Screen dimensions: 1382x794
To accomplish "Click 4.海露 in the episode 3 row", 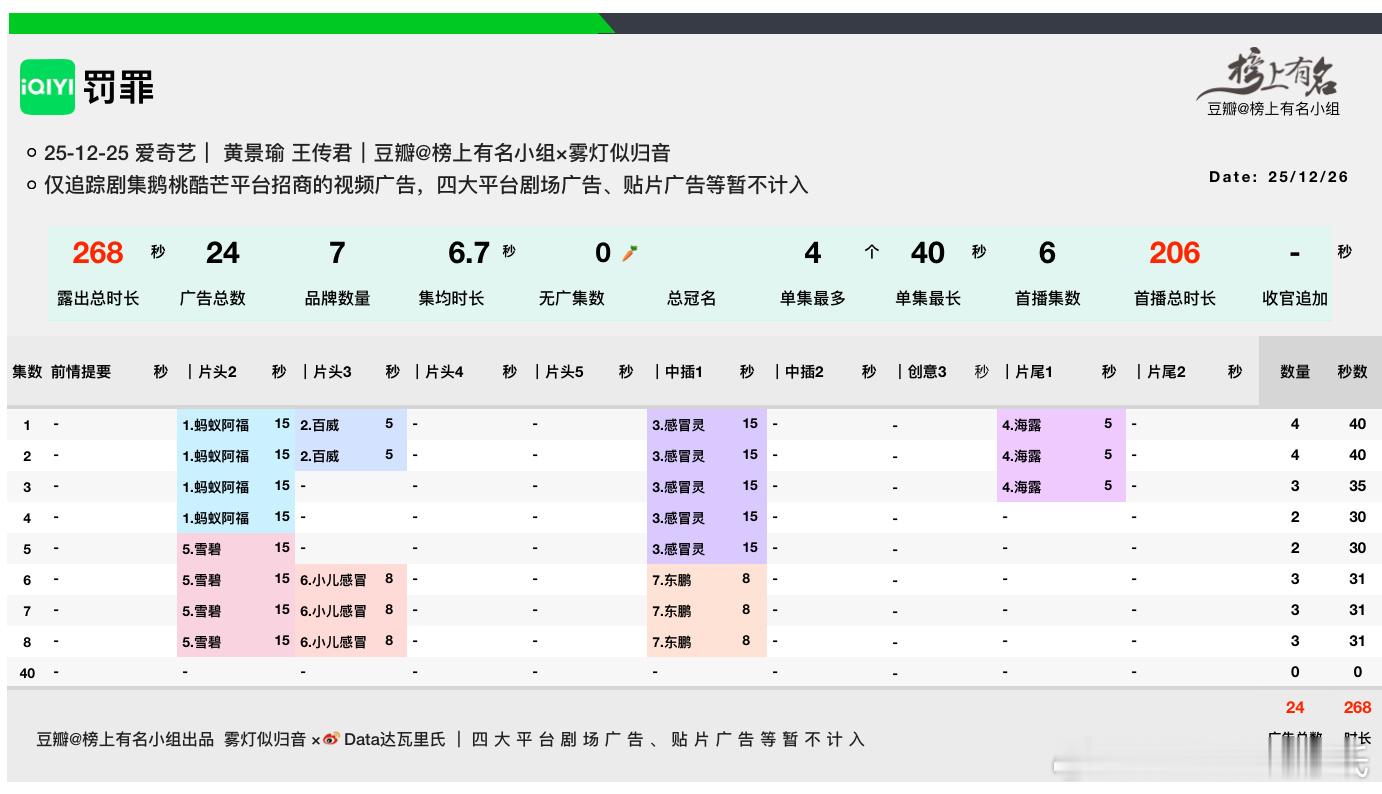I will 1021,487.
